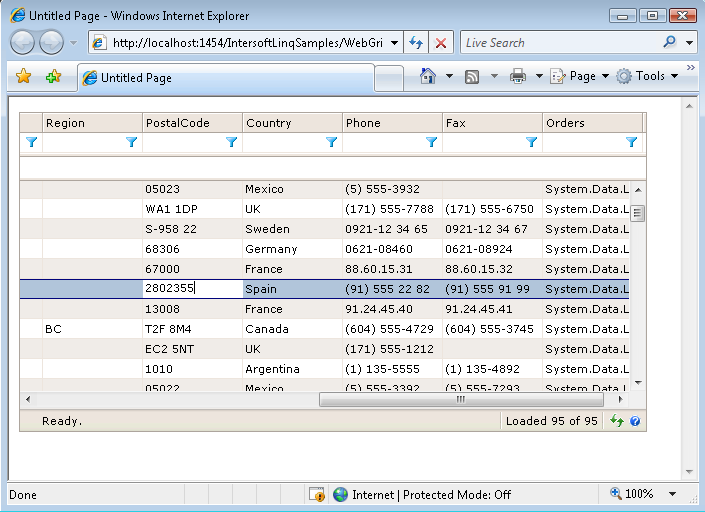Click the filter icon in the PostalCode column
The image size is (705, 512).
point(231,143)
